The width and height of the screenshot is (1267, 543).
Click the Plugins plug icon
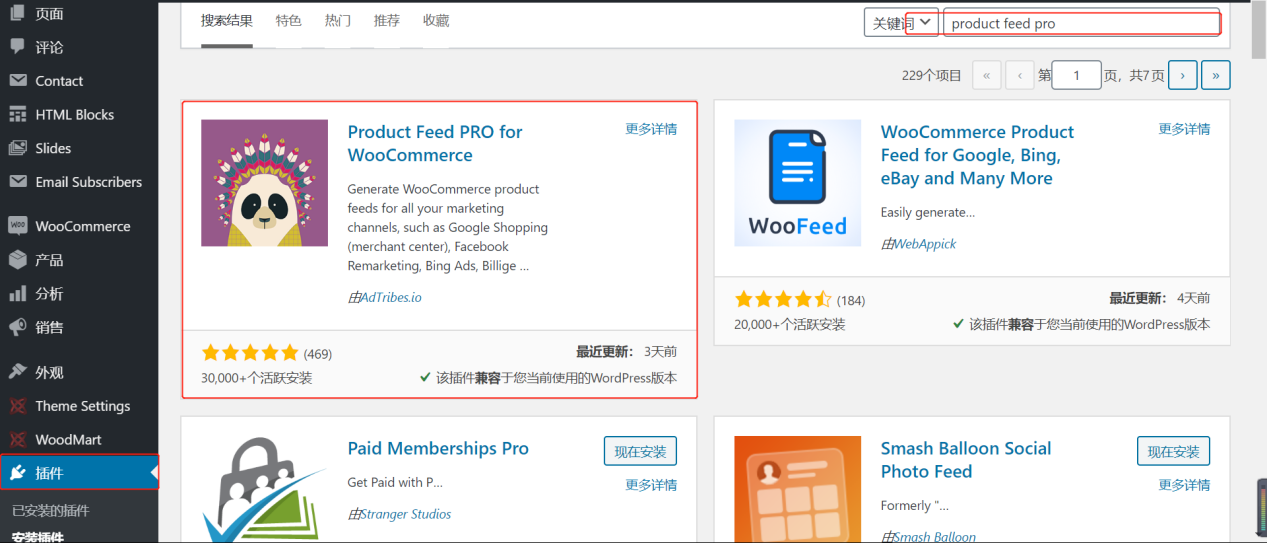[17, 473]
